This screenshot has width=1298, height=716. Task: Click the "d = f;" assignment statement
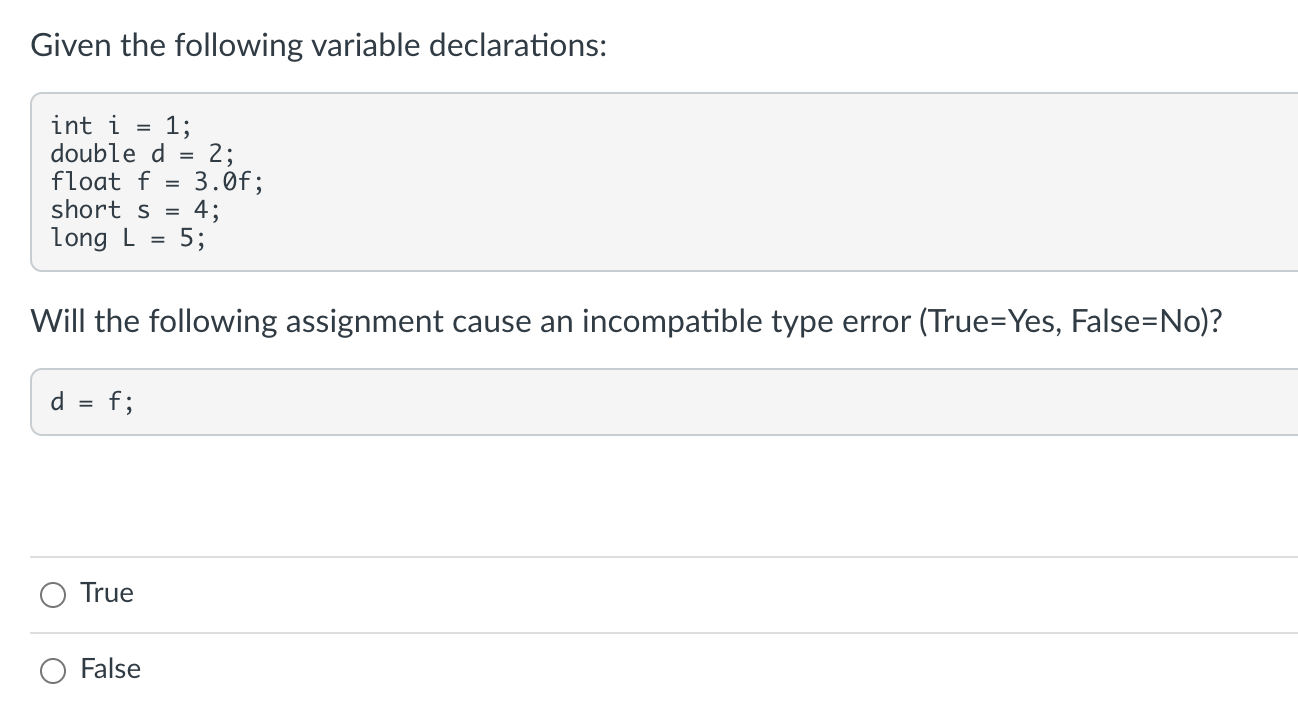click(x=91, y=402)
